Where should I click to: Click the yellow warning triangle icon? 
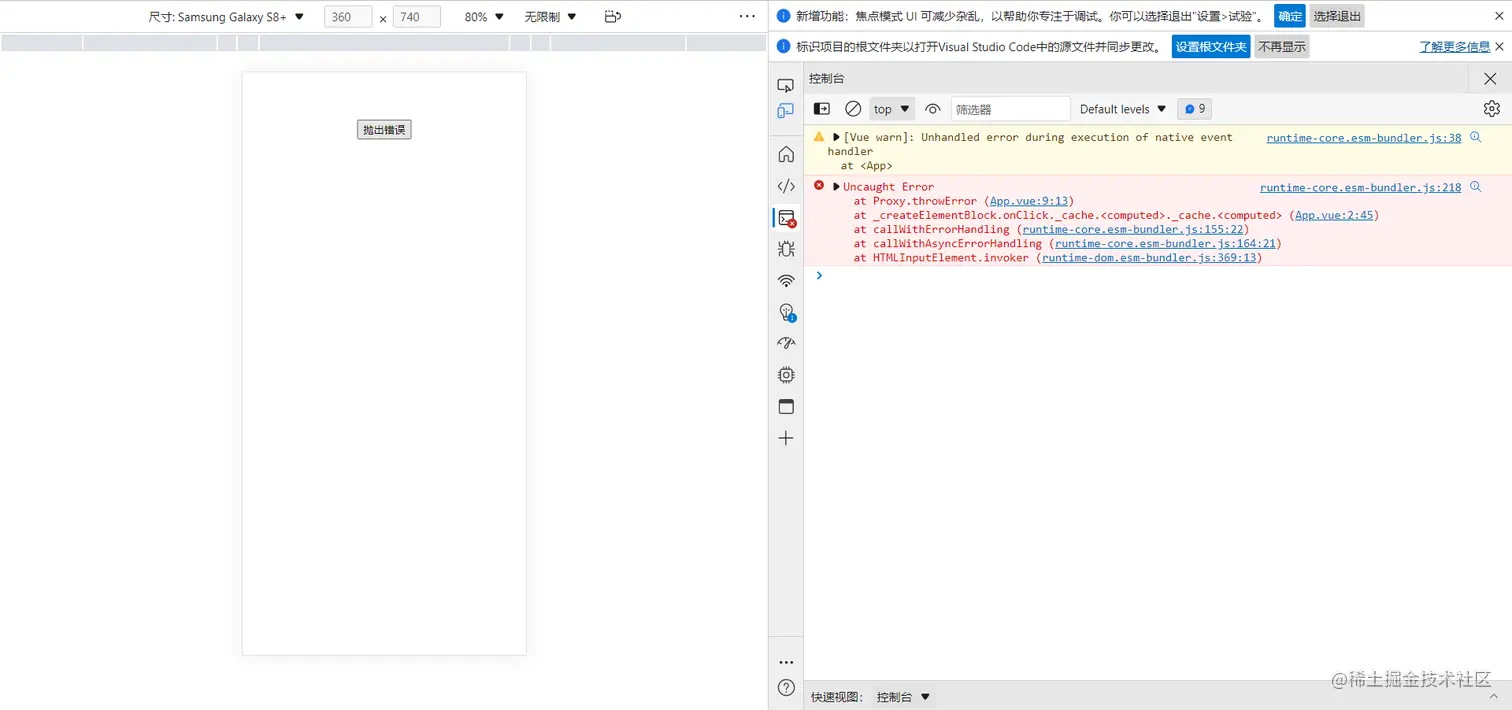(x=819, y=137)
